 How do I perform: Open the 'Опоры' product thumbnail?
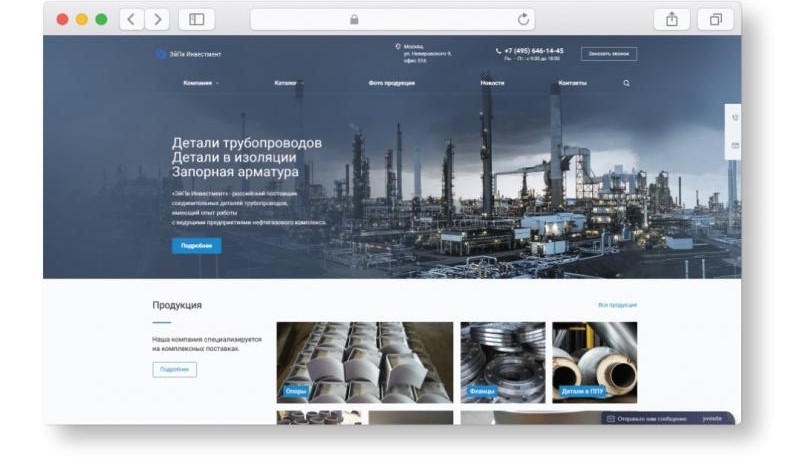pos(365,362)
